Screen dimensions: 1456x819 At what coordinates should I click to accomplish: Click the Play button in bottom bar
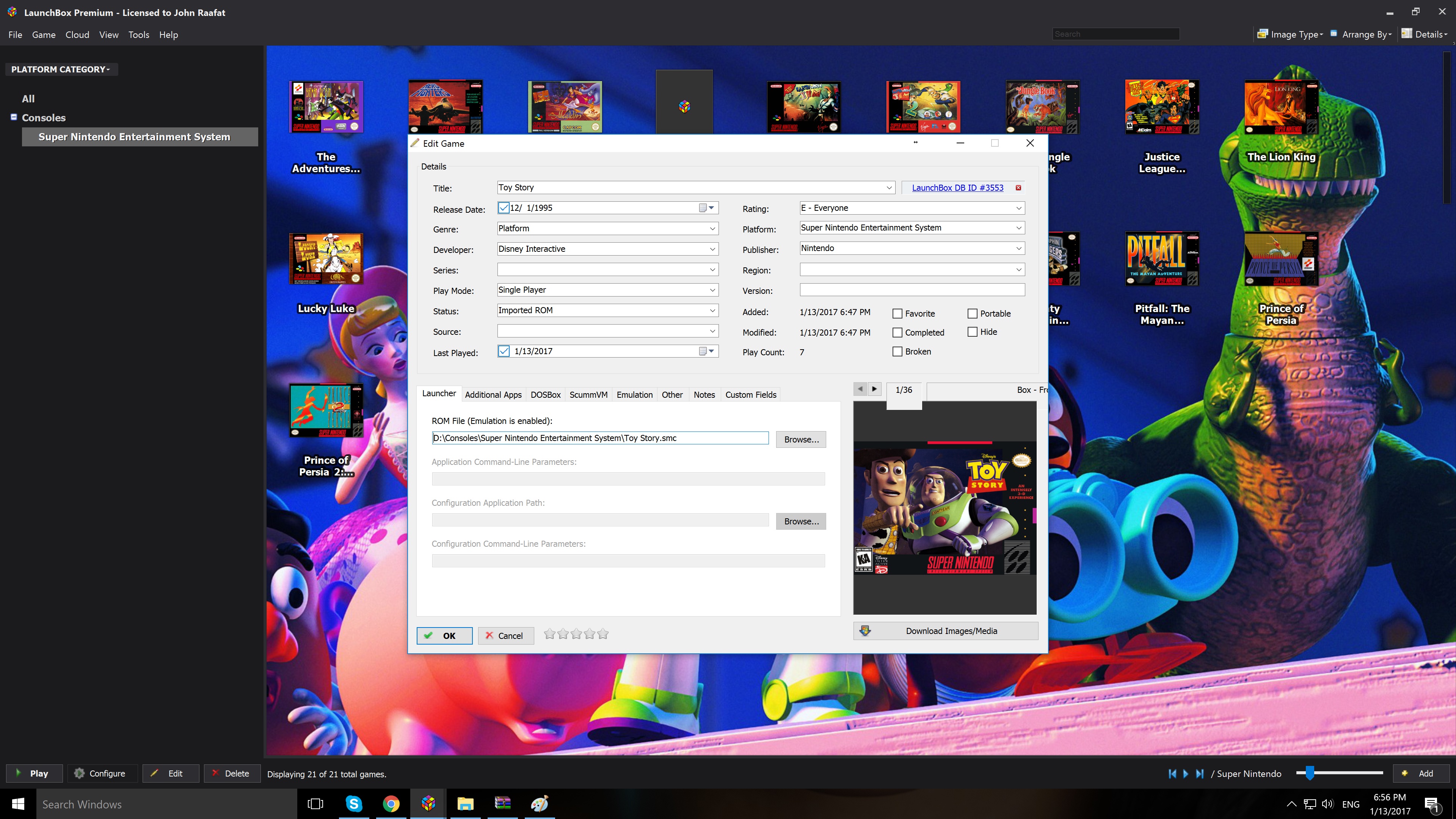click(34, 773)
